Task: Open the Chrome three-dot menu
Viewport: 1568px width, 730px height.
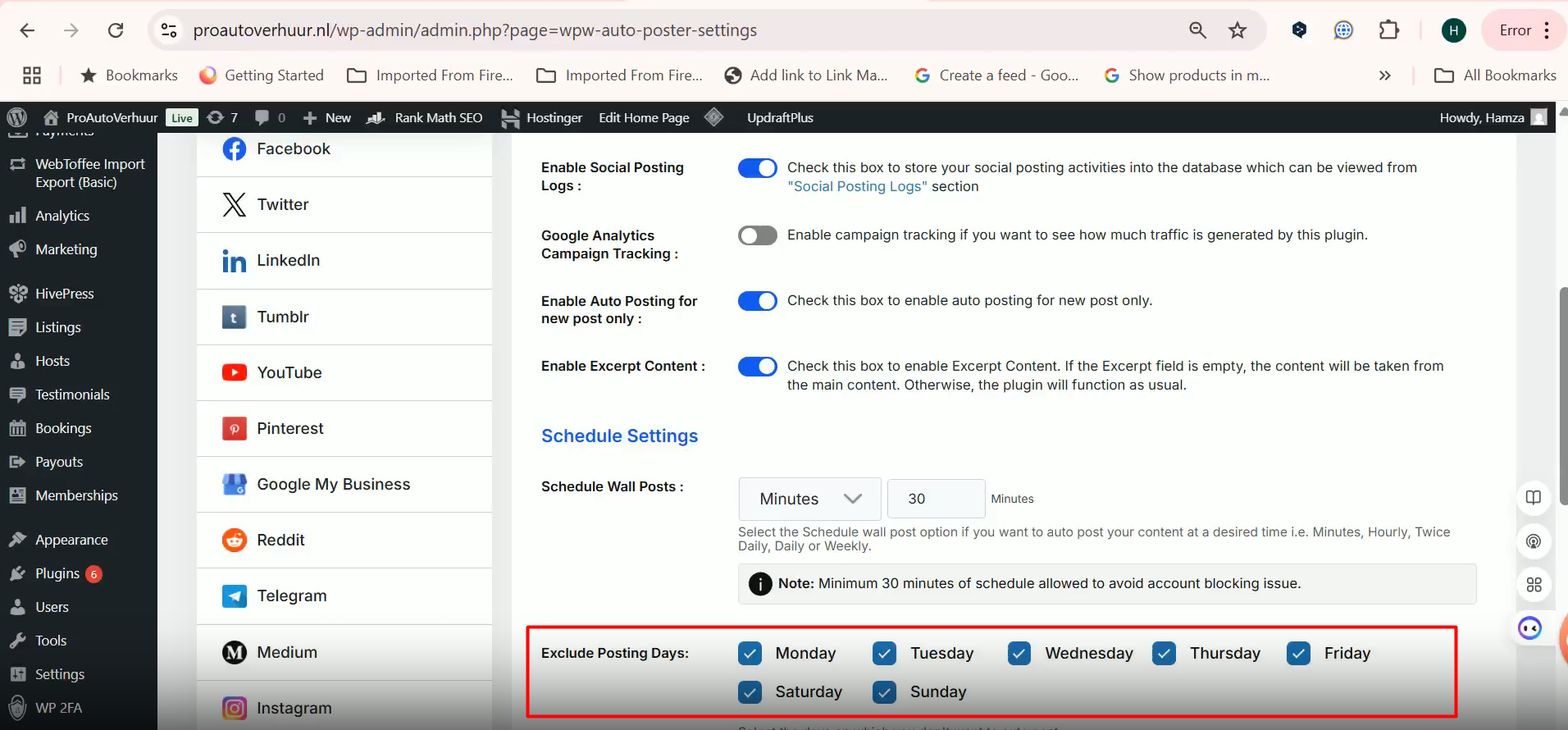Action: tap(1547, 30)
